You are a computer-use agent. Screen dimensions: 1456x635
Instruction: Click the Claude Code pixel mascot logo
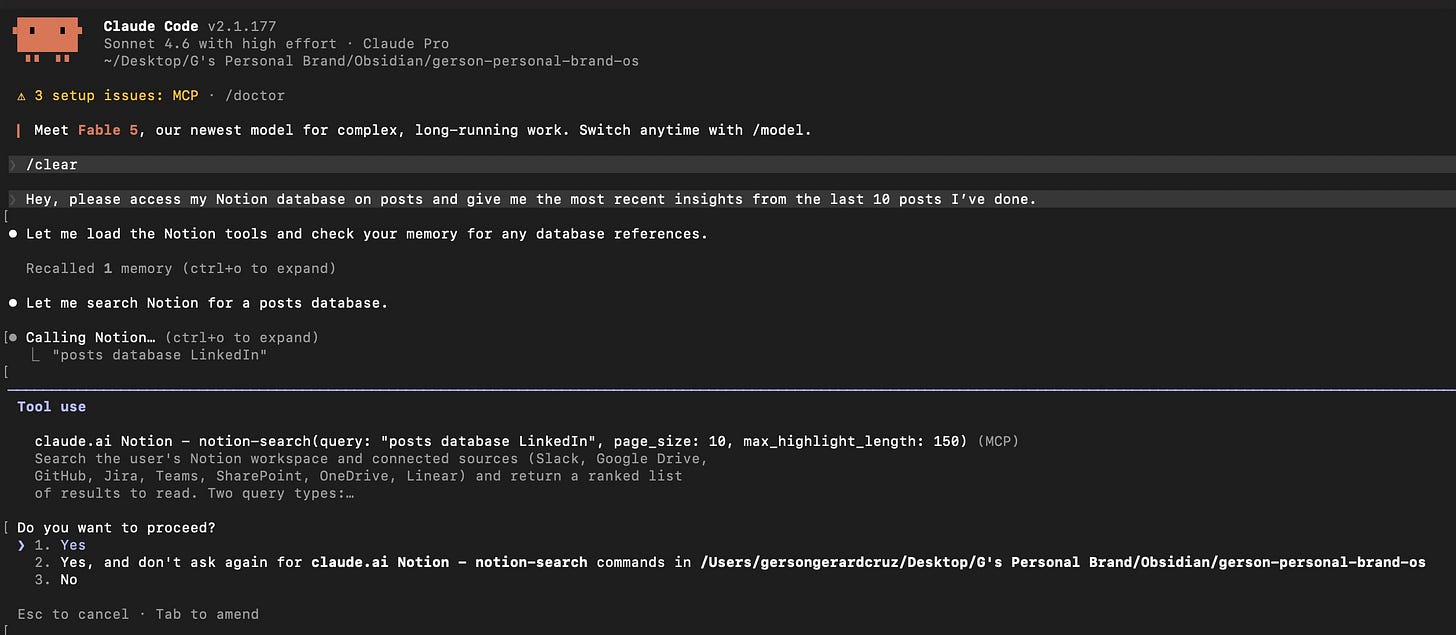click(x=46, y=40)
